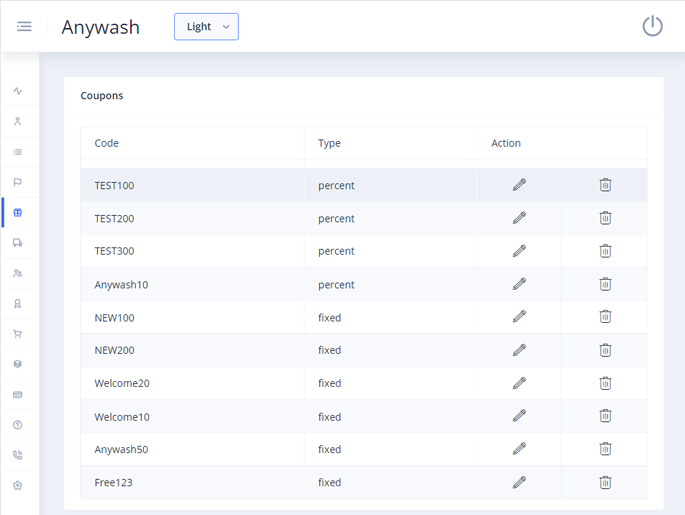Edit the TEST100 coupon
685x515 pixels.
click(519, 185)
